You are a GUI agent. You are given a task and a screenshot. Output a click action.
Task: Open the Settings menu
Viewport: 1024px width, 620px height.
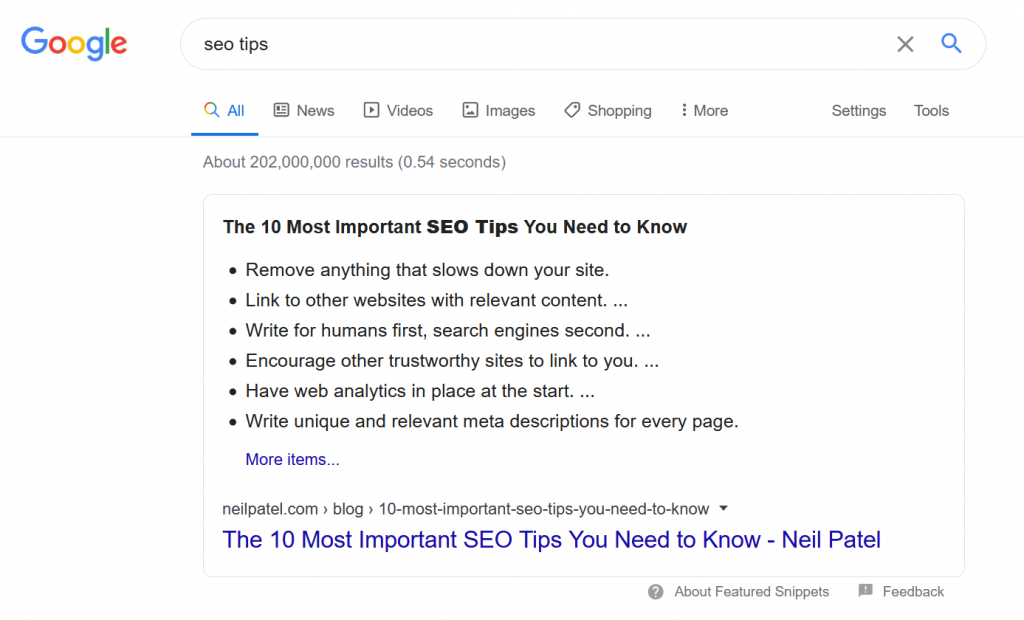pos(858,111)
